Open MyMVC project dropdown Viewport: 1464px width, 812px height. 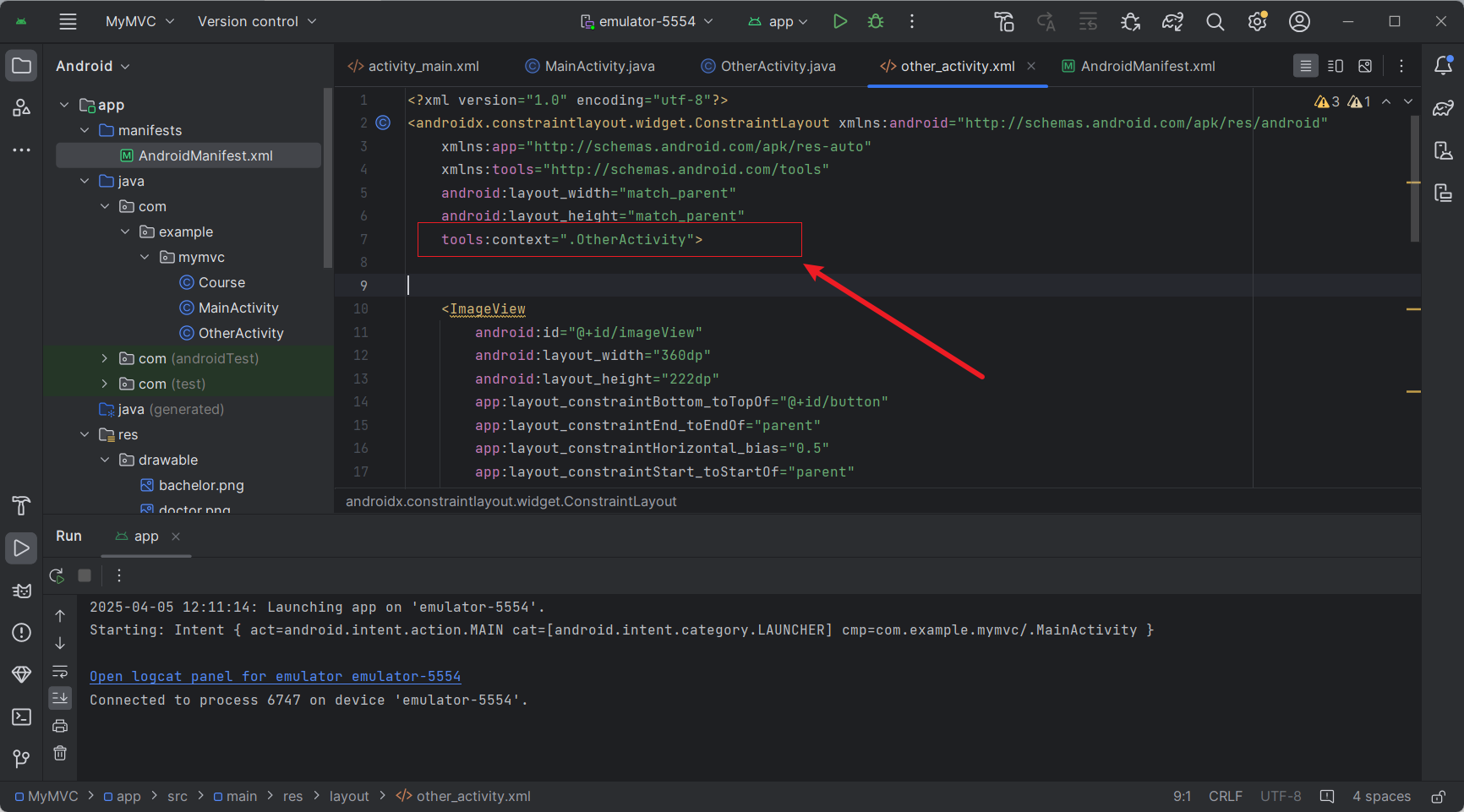pos(139,22)
